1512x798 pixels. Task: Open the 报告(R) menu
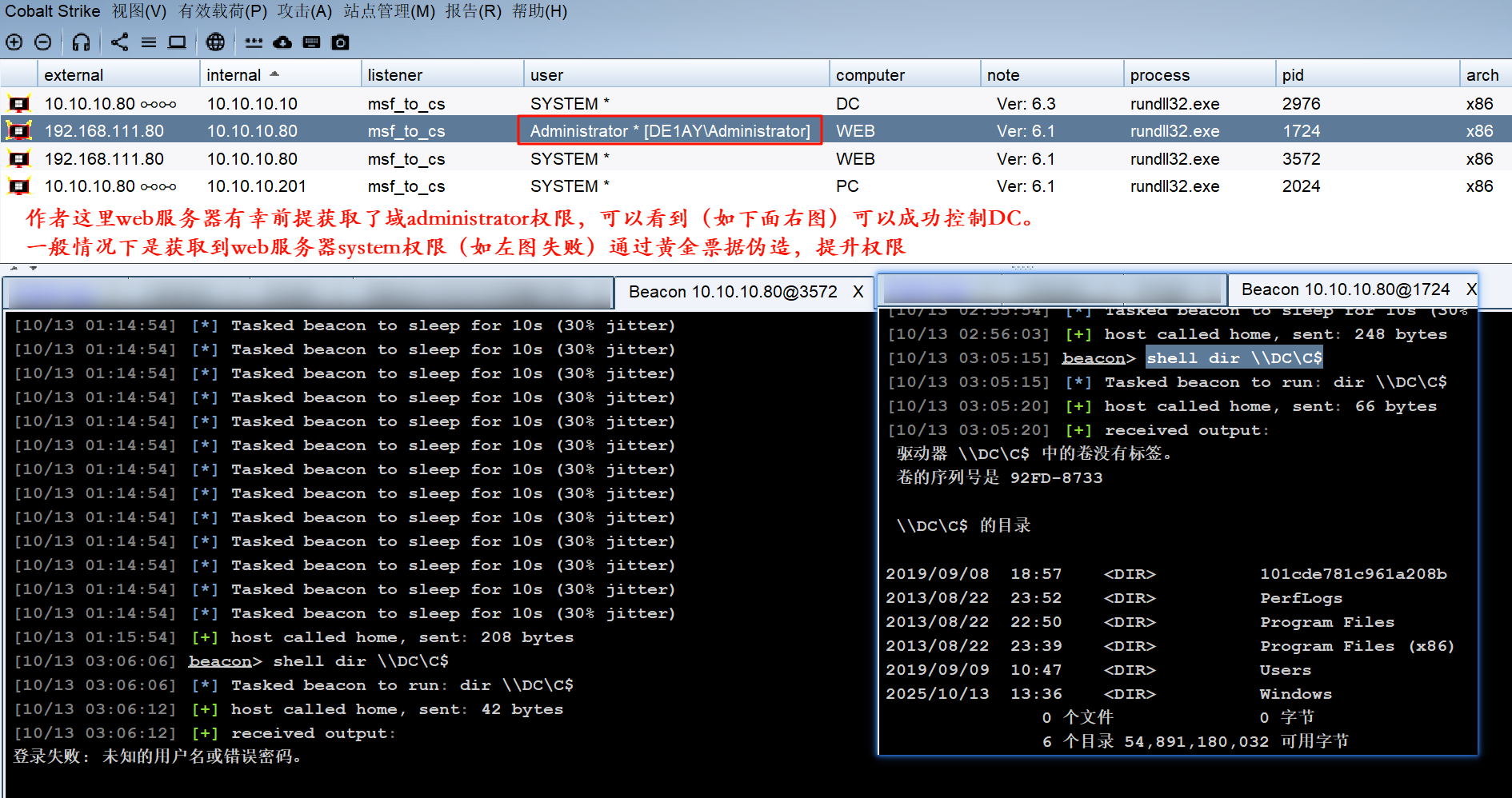click(x=474, y=11)
